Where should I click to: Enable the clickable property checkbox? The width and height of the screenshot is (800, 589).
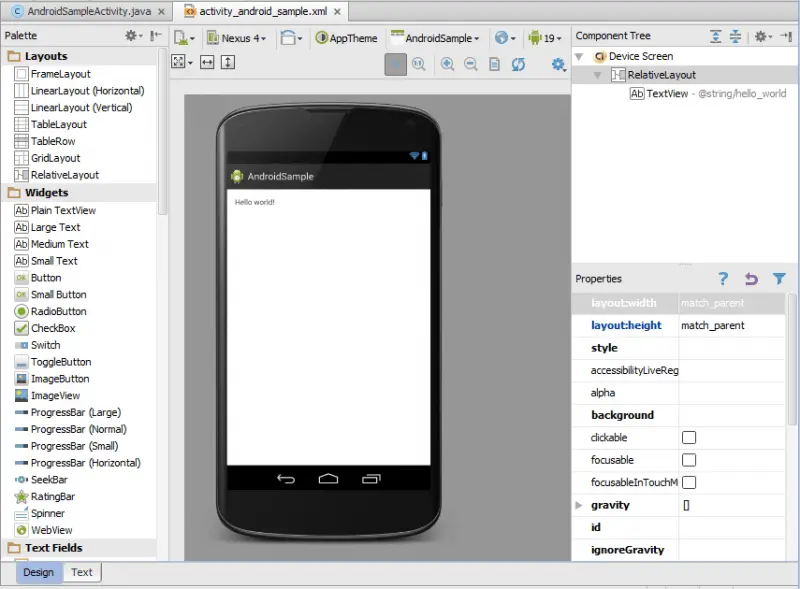(689, 438)
